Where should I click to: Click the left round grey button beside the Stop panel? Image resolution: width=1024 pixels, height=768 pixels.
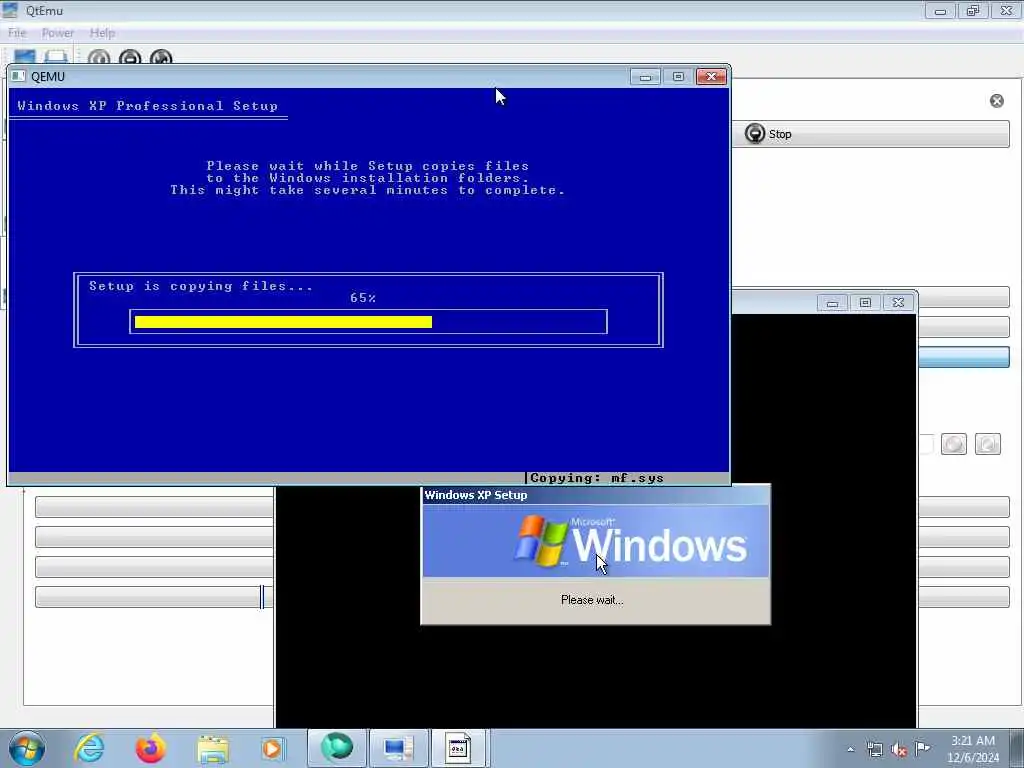(953, 444)
